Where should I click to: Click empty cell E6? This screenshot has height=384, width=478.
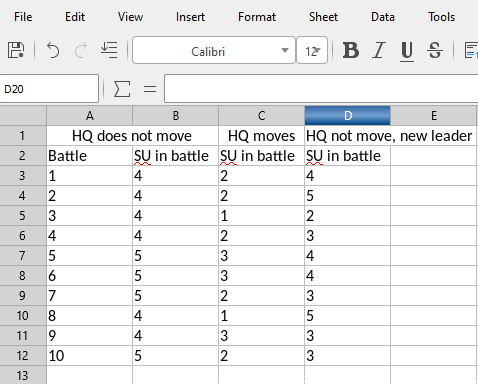click(434, 236)
